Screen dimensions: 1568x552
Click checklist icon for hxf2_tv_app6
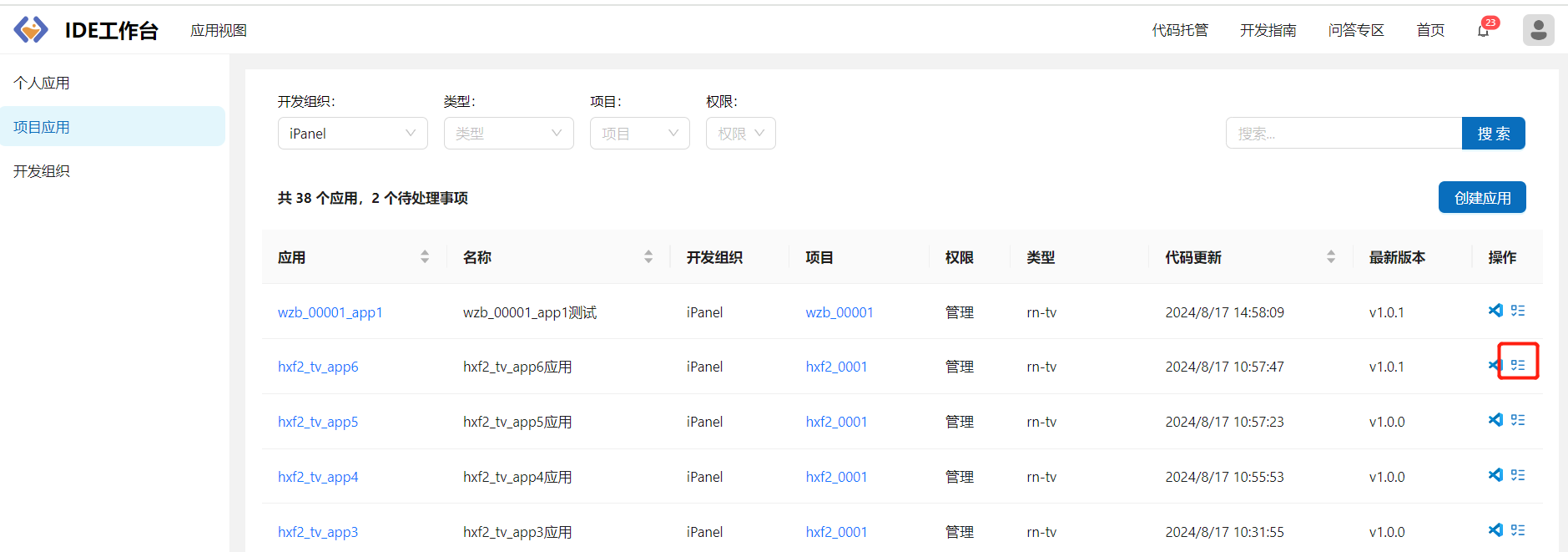[1518, 365]
